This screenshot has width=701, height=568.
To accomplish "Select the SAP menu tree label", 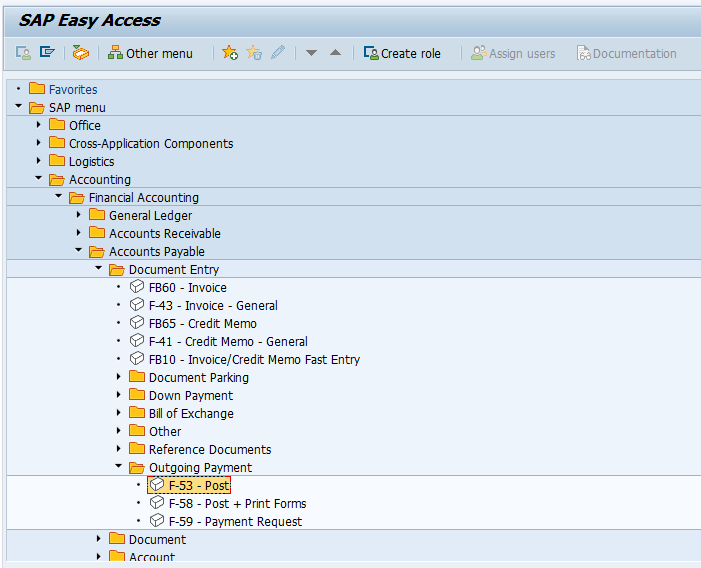I will (x=77, y=108).
